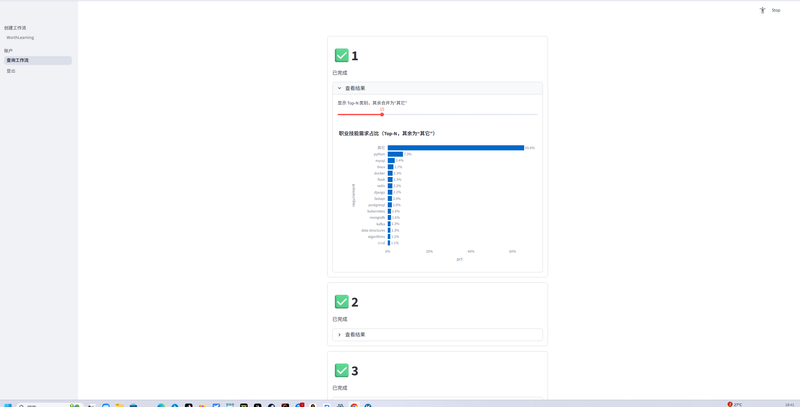This screenshot has width=800, height=407.
Task: Click the chart title 职业技能需求占比
Action: coord(387,134)
